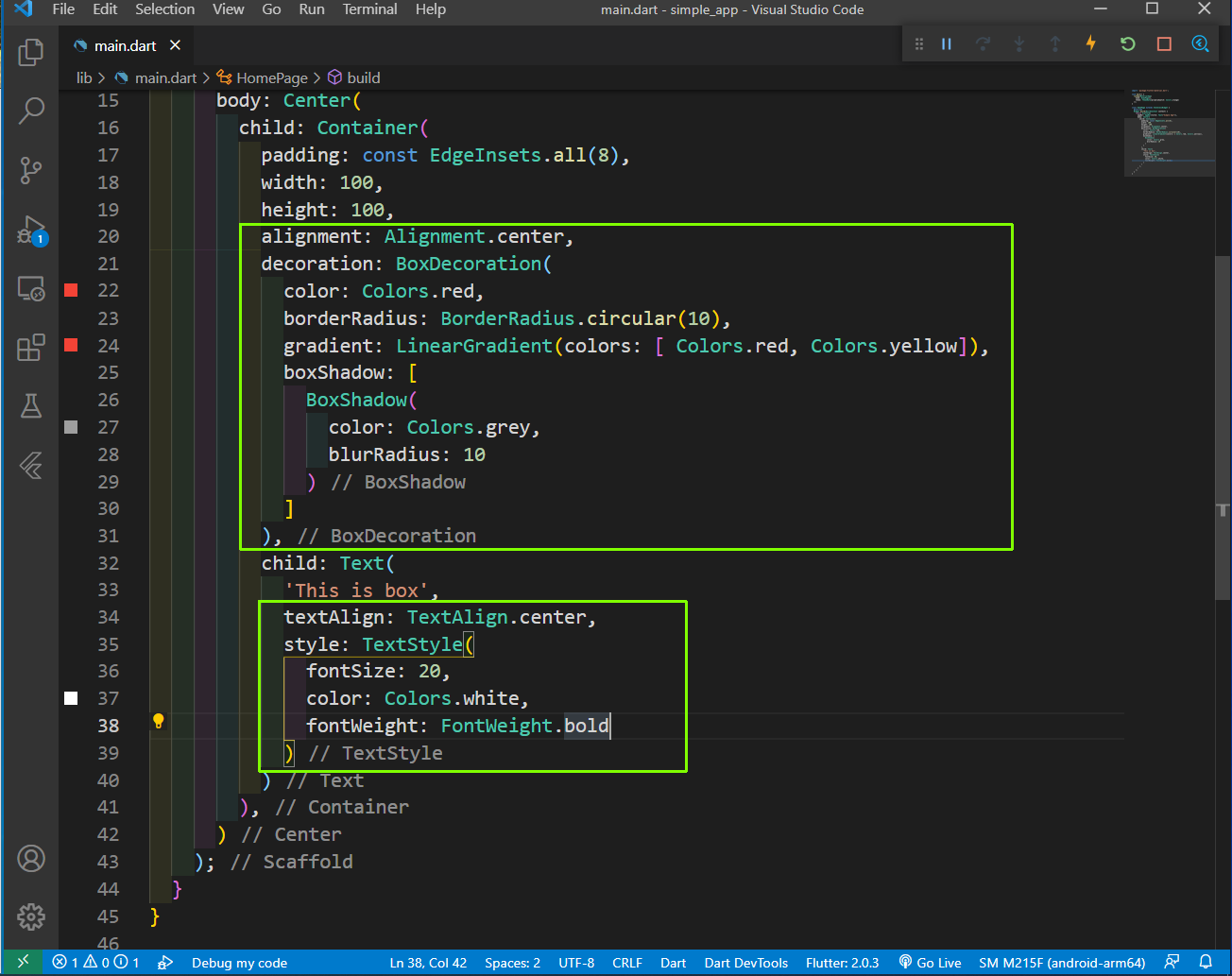Stop debugging with the red square
Viewport: 1232px width, 976px height.
click(1164, 43)
